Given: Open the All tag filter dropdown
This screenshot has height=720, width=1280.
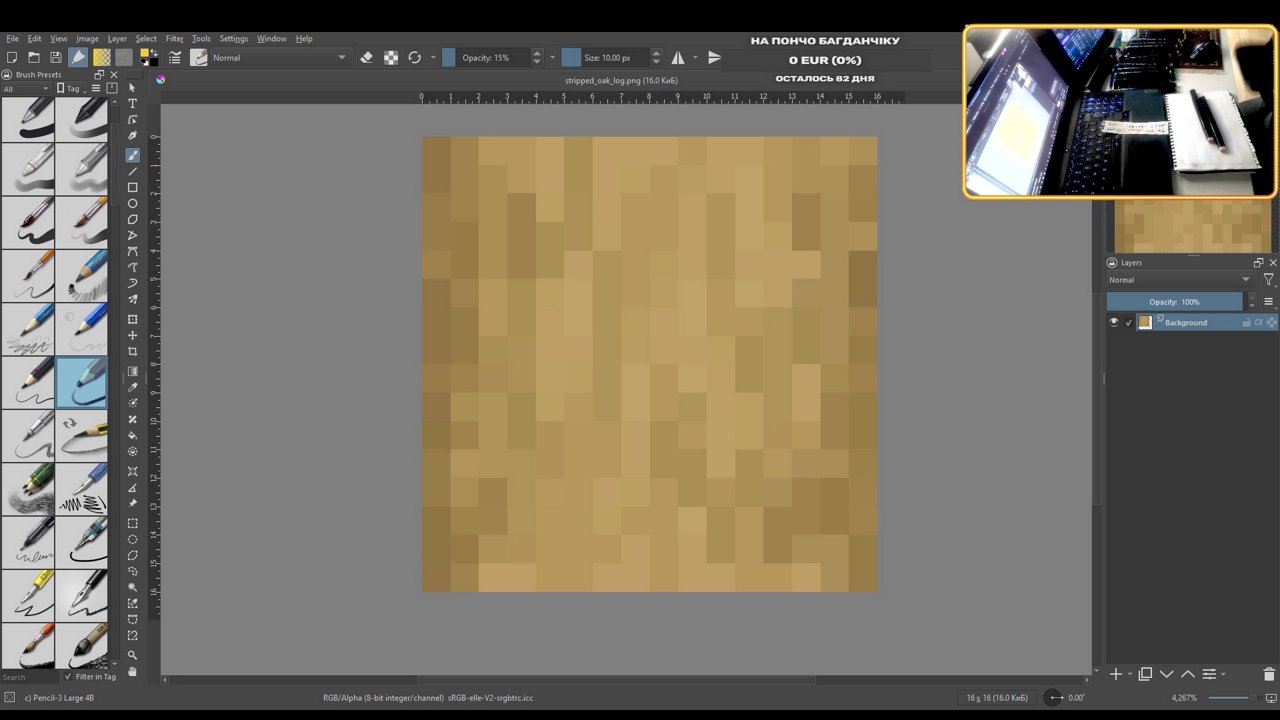Looking at the screenshot, I should (x=25, y=89).
